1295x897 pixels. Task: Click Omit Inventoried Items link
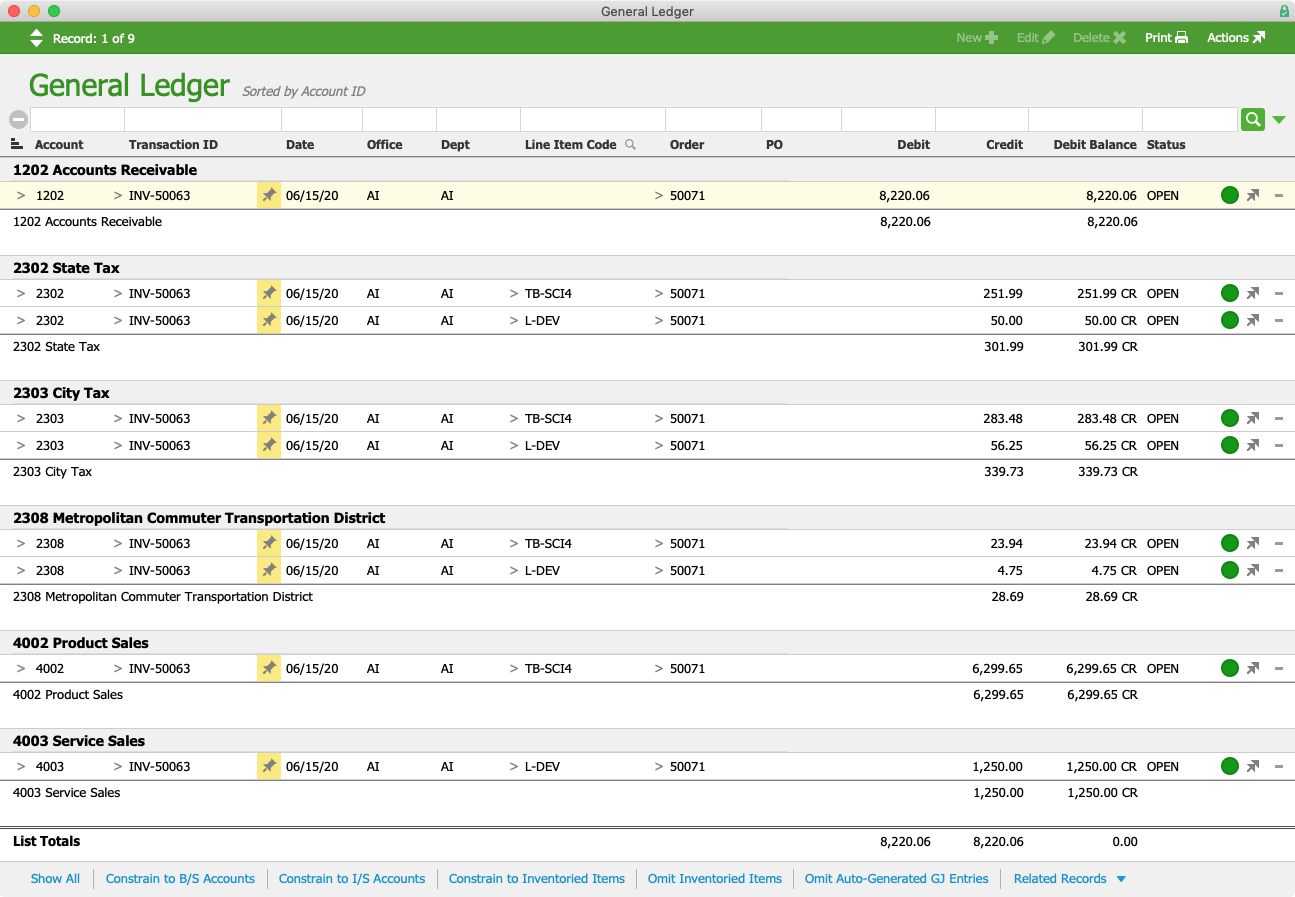[x=715, y=879]
